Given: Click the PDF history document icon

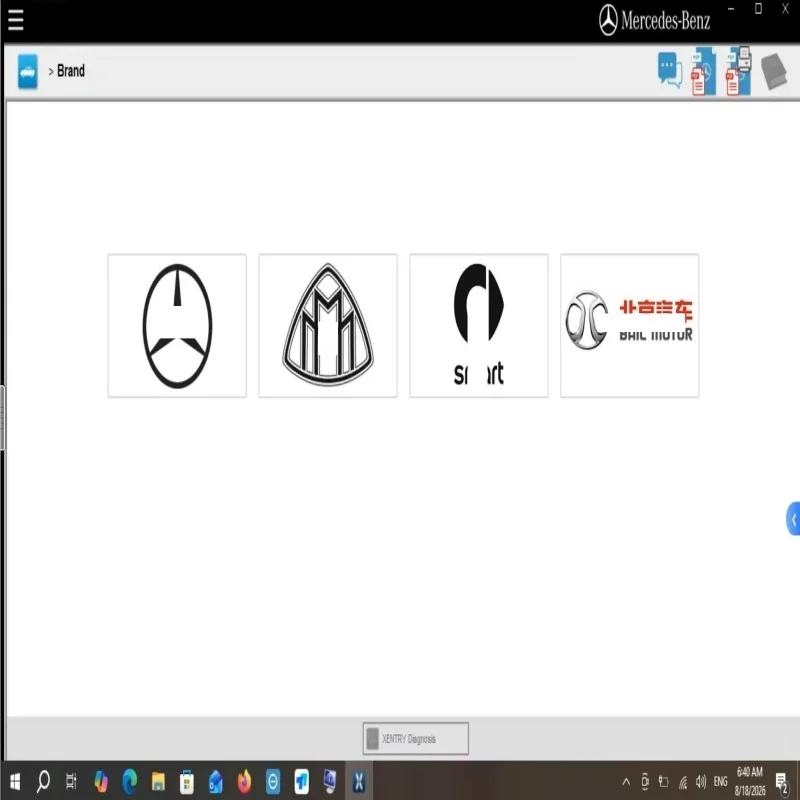Looking at the screenshot, I should tap(704, 71).
